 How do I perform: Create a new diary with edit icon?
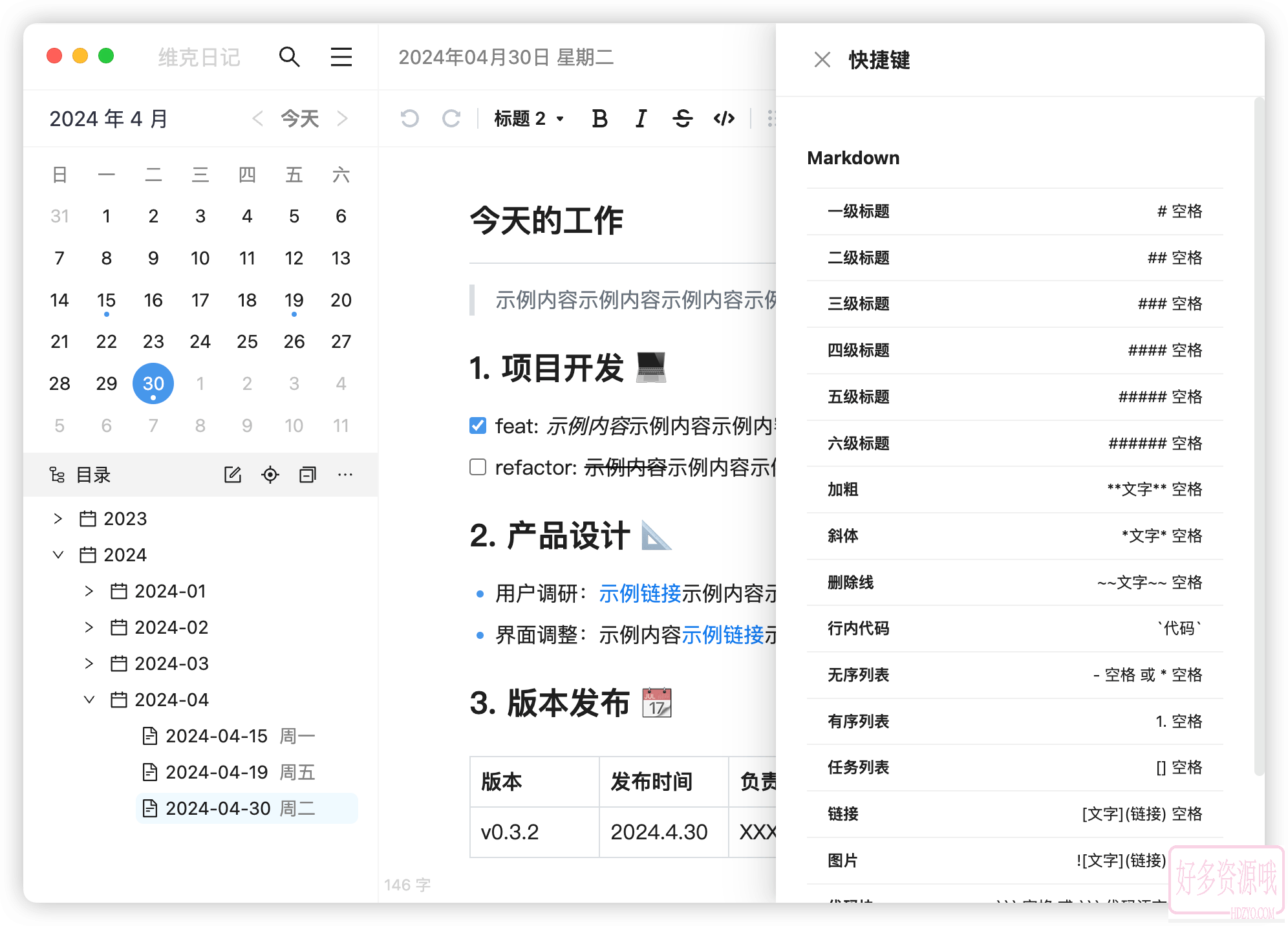[233, 475]
